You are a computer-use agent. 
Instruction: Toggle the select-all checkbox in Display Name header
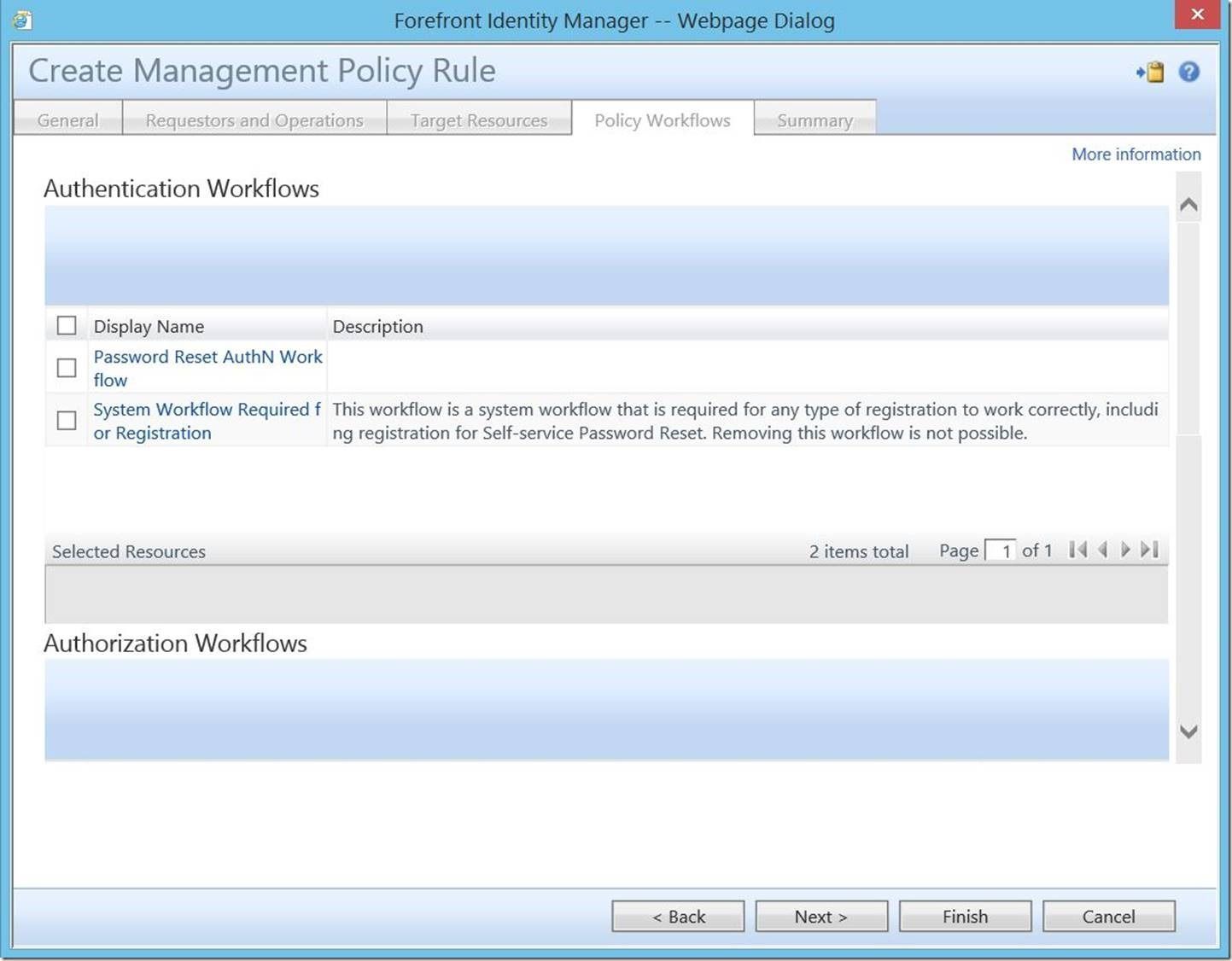(x=67, y=325)
